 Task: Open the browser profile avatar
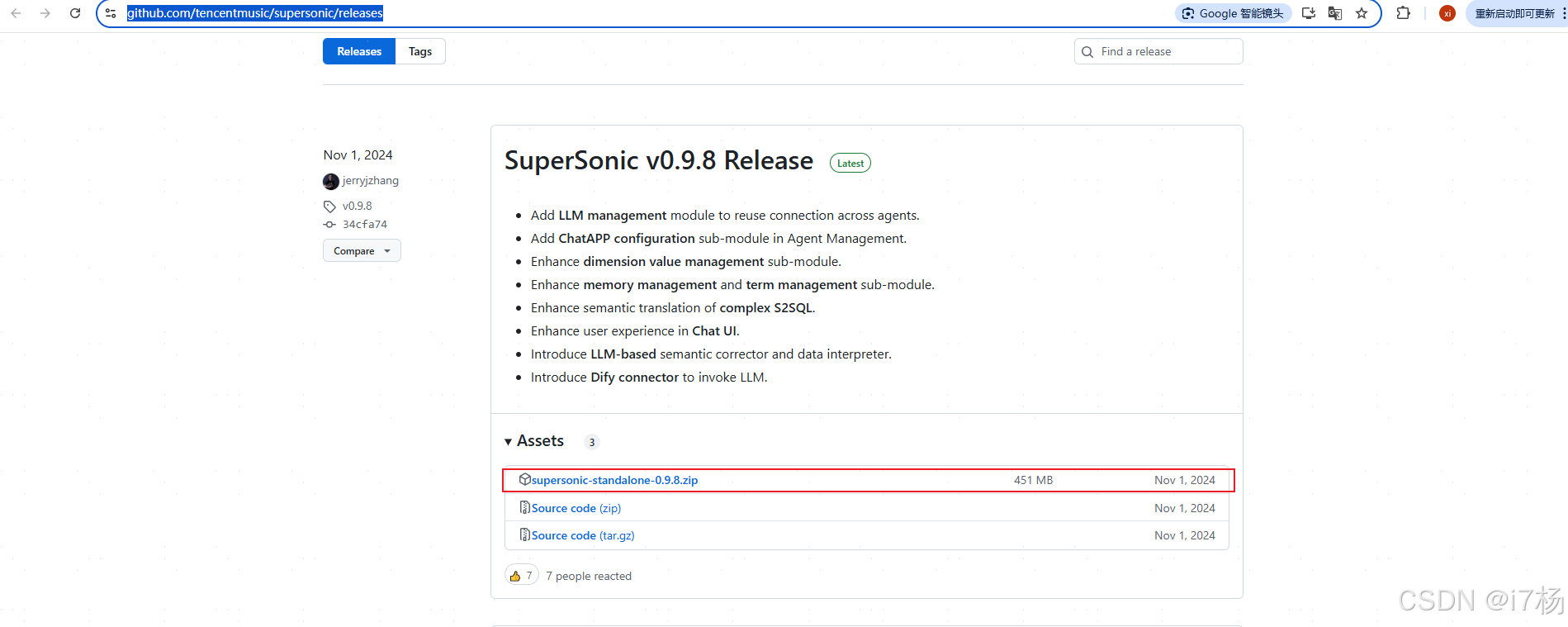point(1447,13)
